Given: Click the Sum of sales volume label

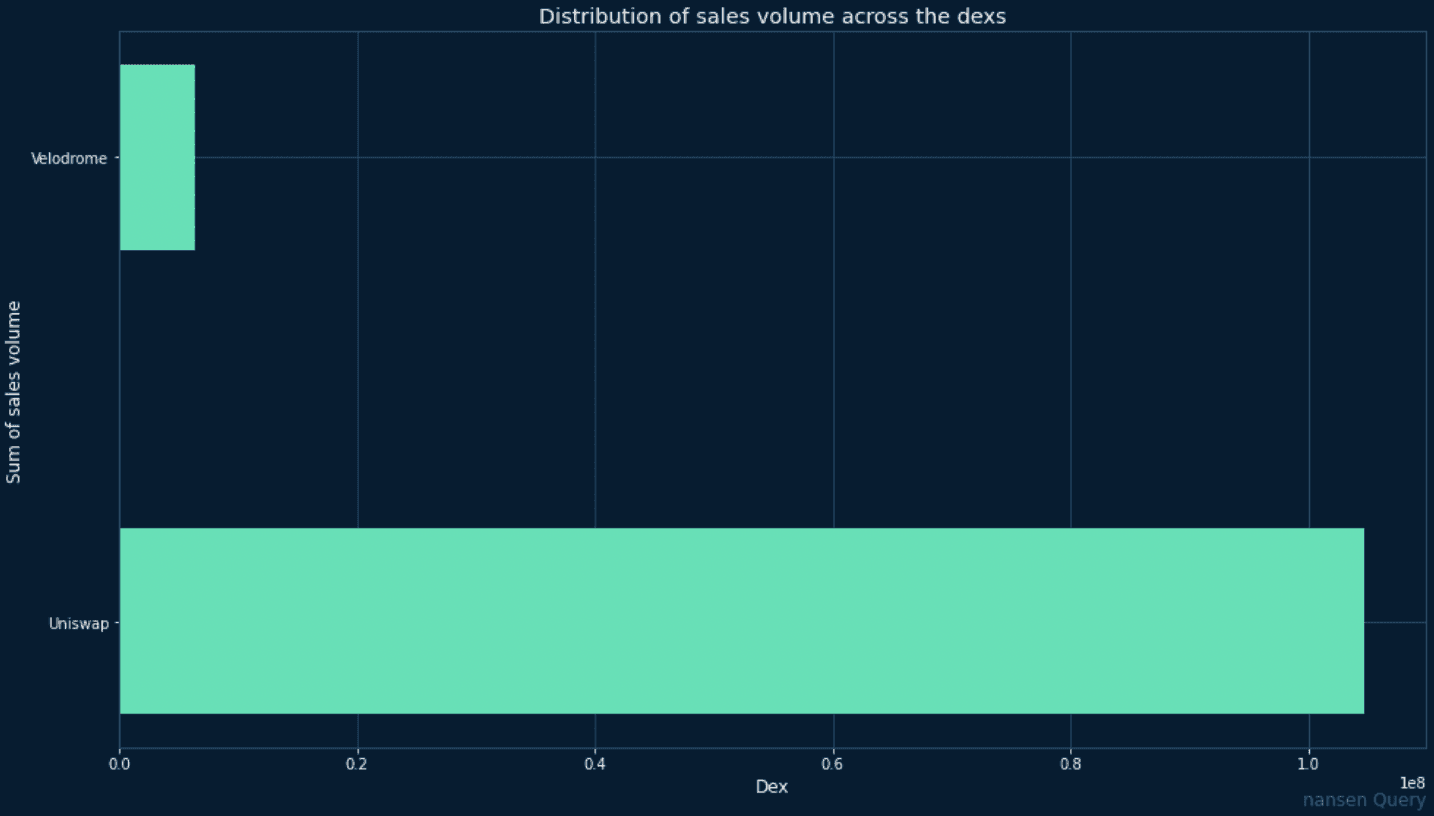Looking at the screenshot, I should tap(13, 390).
